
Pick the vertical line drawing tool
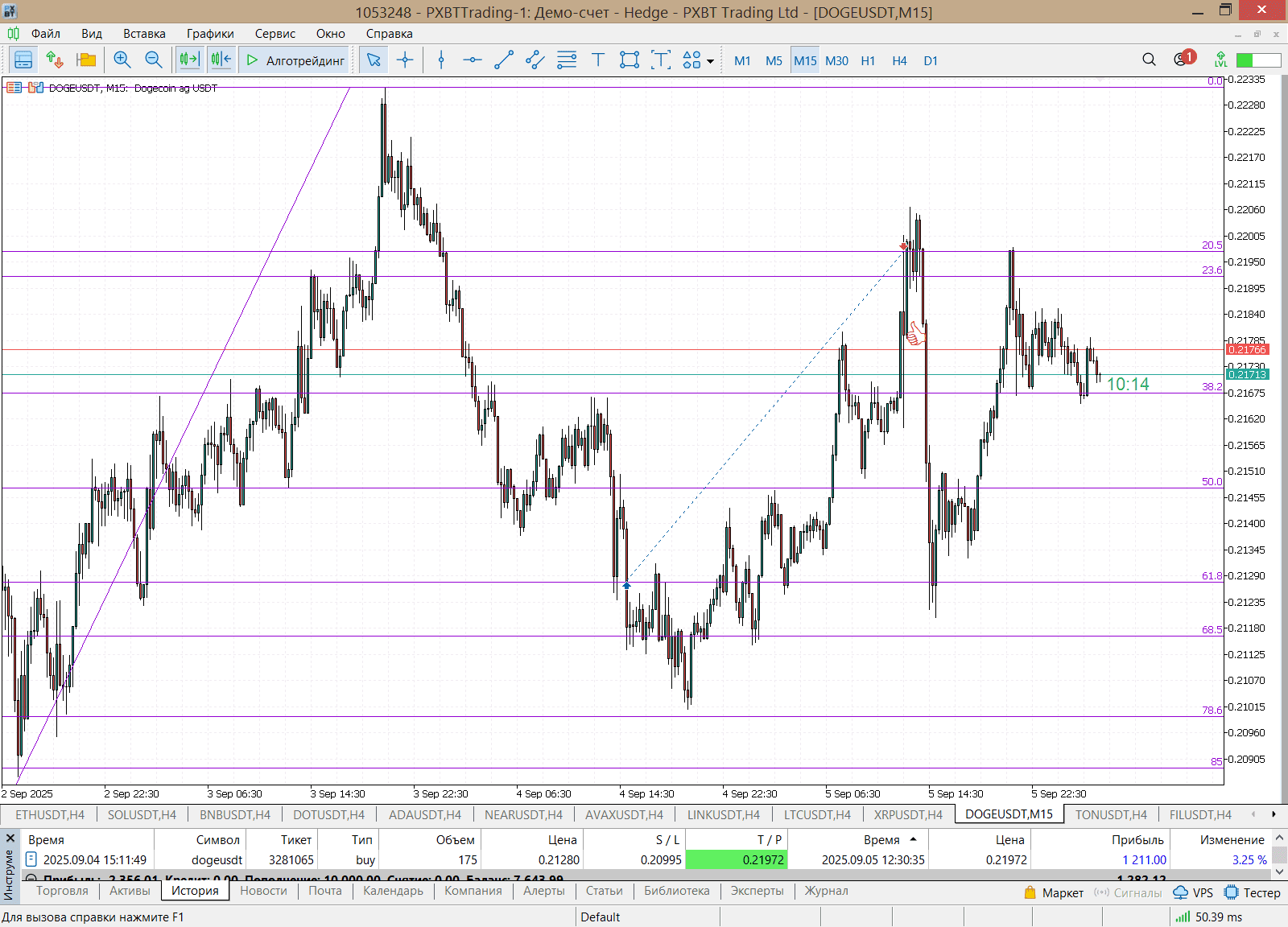(441, 60)
